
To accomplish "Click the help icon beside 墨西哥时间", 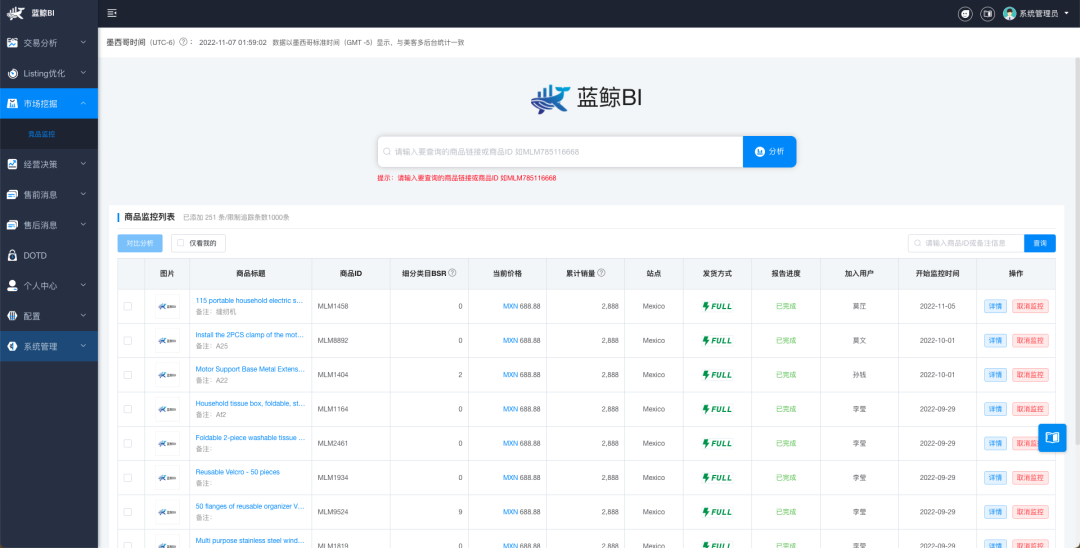I will point(183,42).
